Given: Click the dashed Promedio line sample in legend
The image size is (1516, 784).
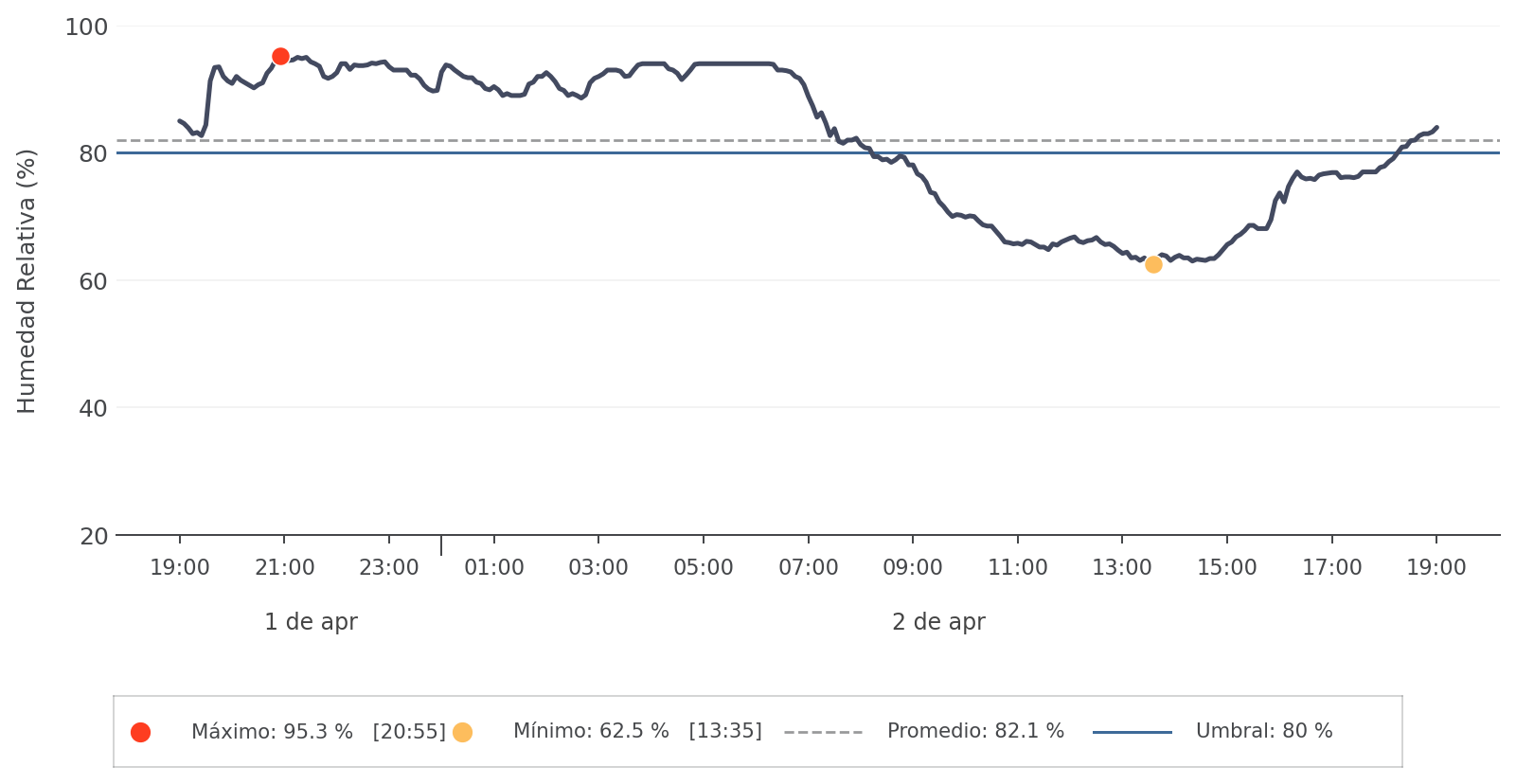Looking at the screenshot, I should click(x=823, y=732).
